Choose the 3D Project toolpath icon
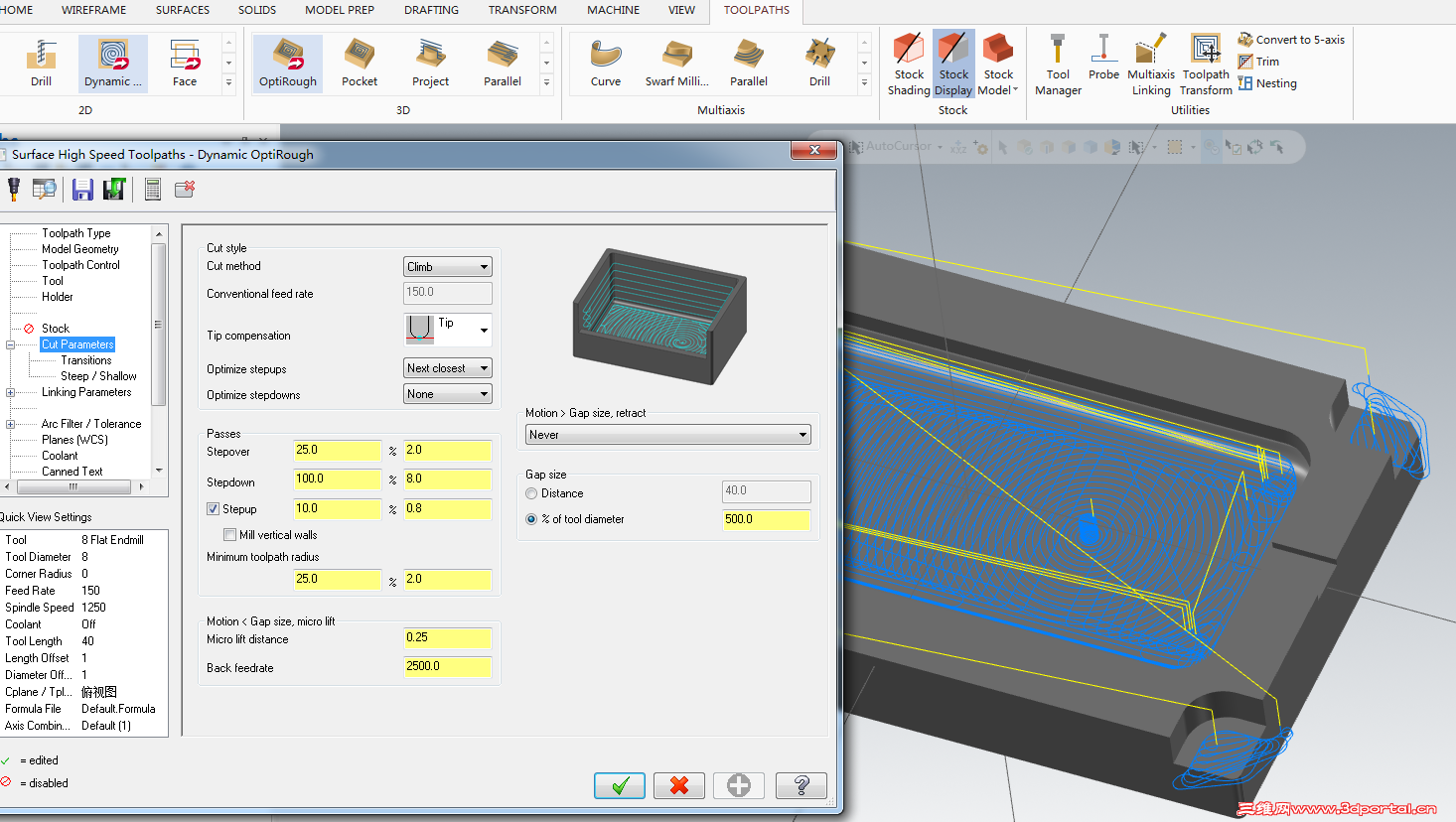 click(431, 64)
